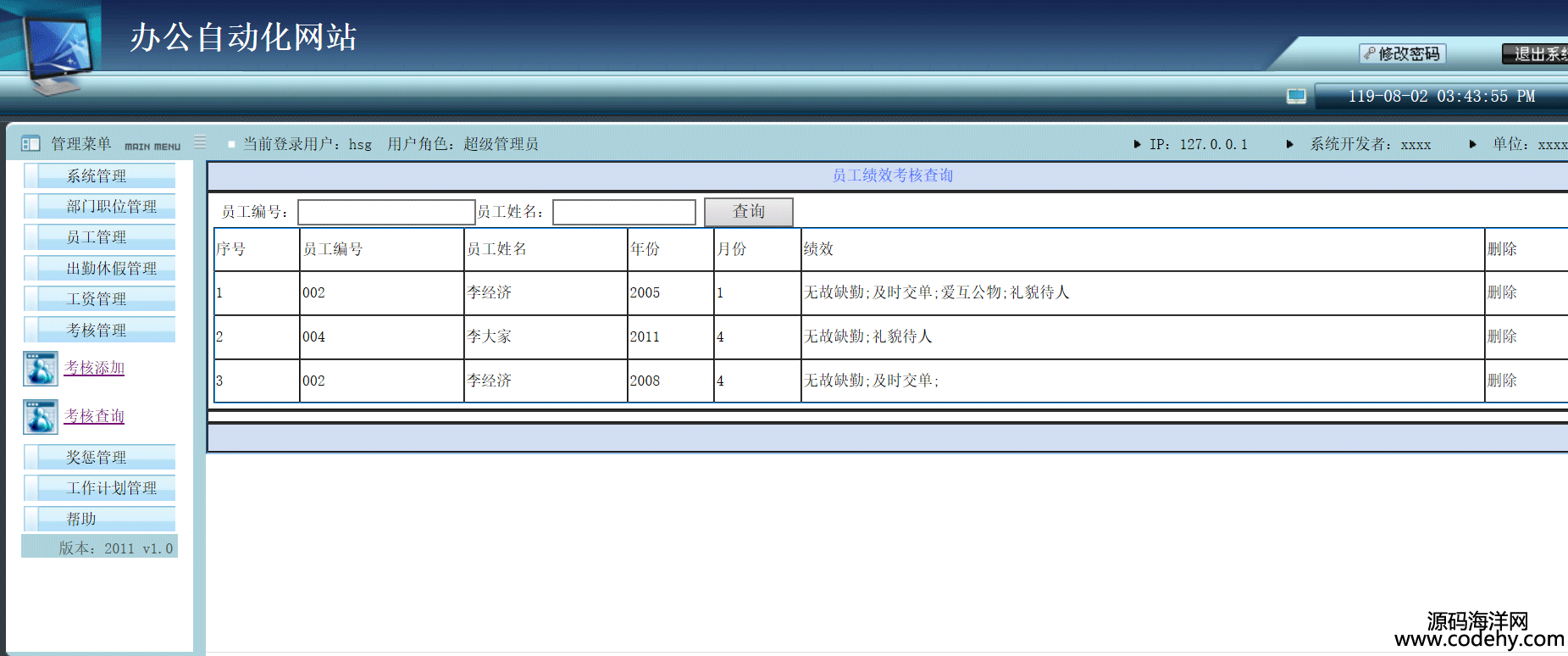Click the menu grip lines icon

[x=200, y=142]
